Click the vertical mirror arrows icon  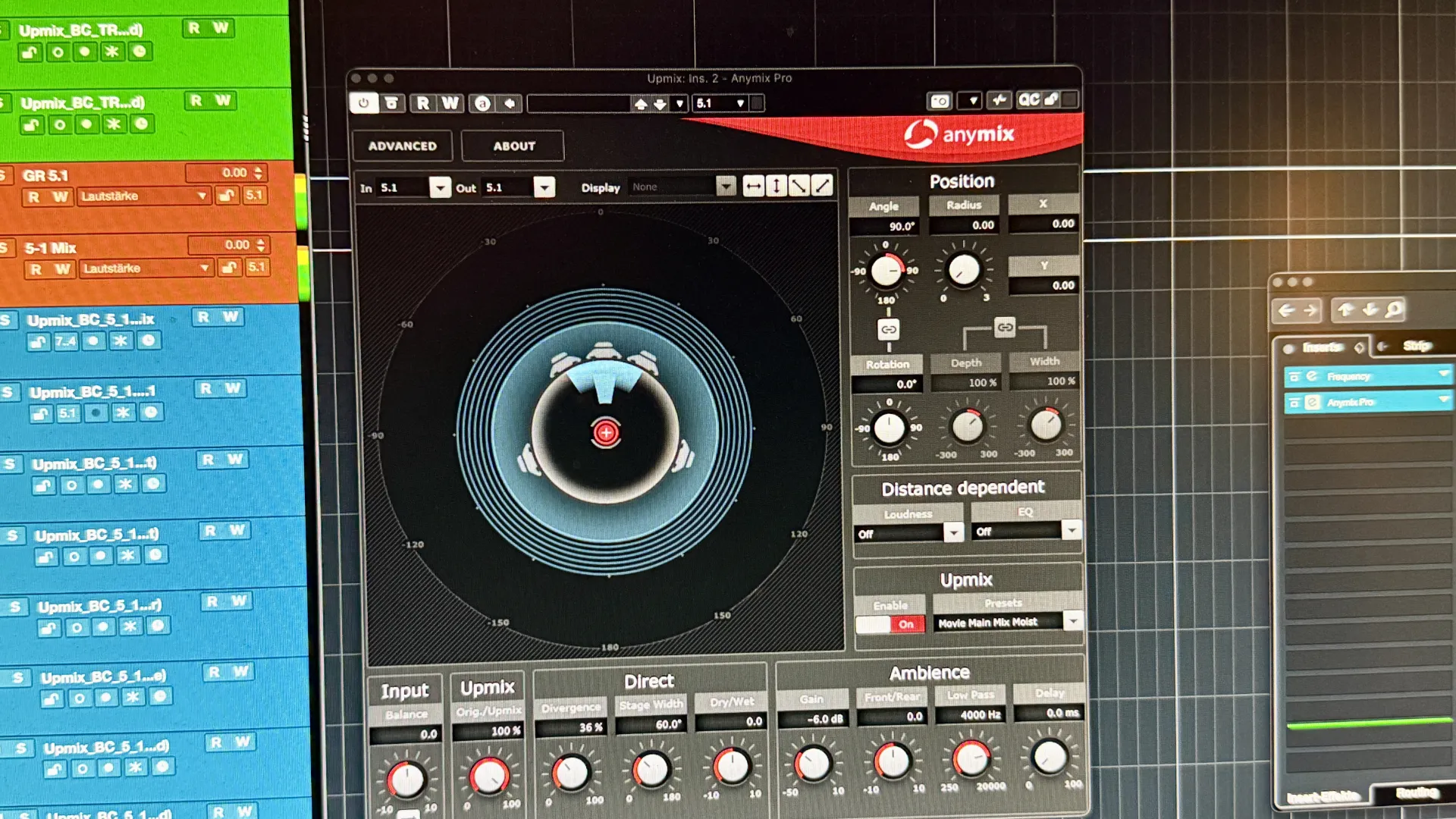777,186
